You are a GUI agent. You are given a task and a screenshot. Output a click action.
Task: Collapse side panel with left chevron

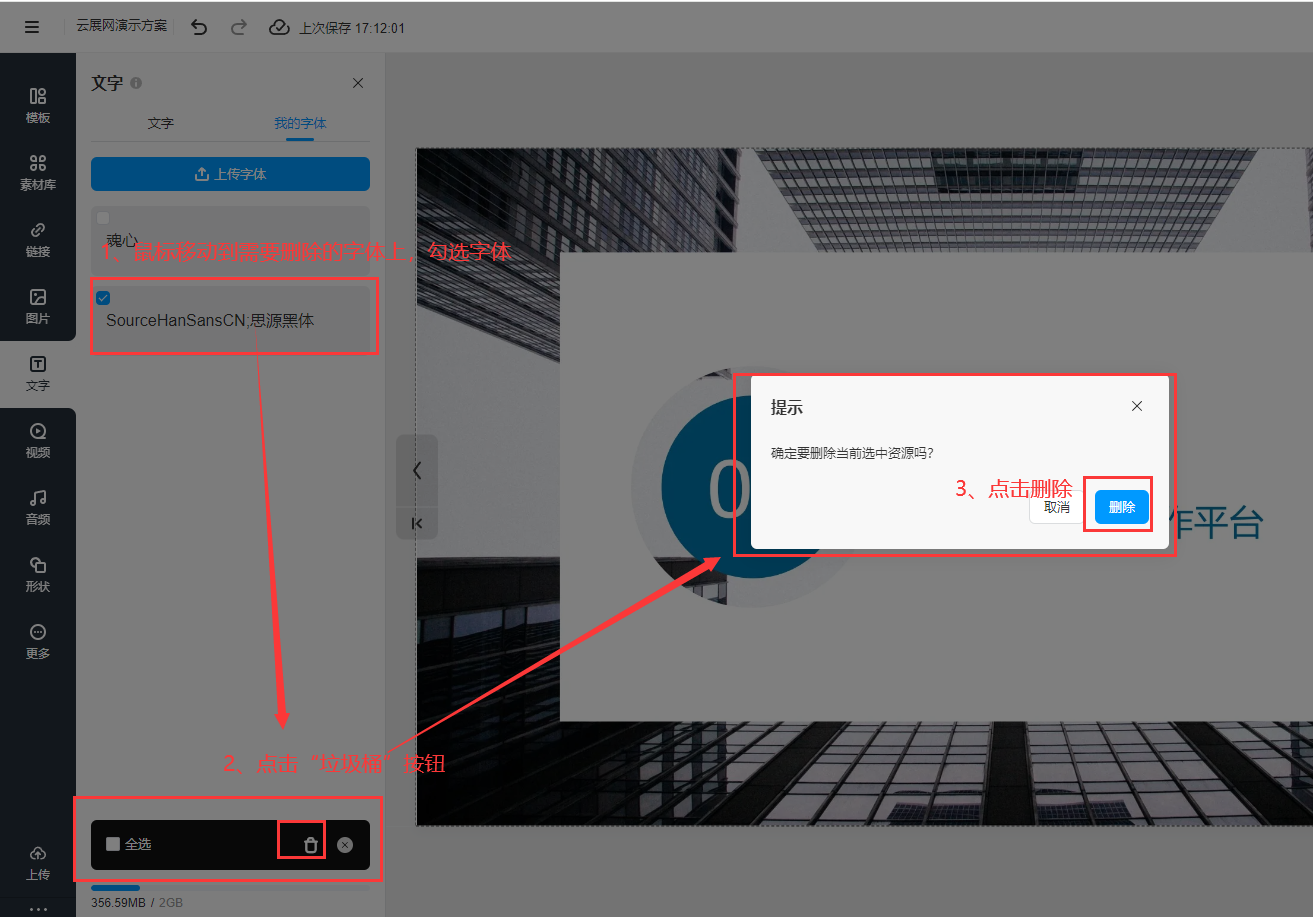point(417,470)
